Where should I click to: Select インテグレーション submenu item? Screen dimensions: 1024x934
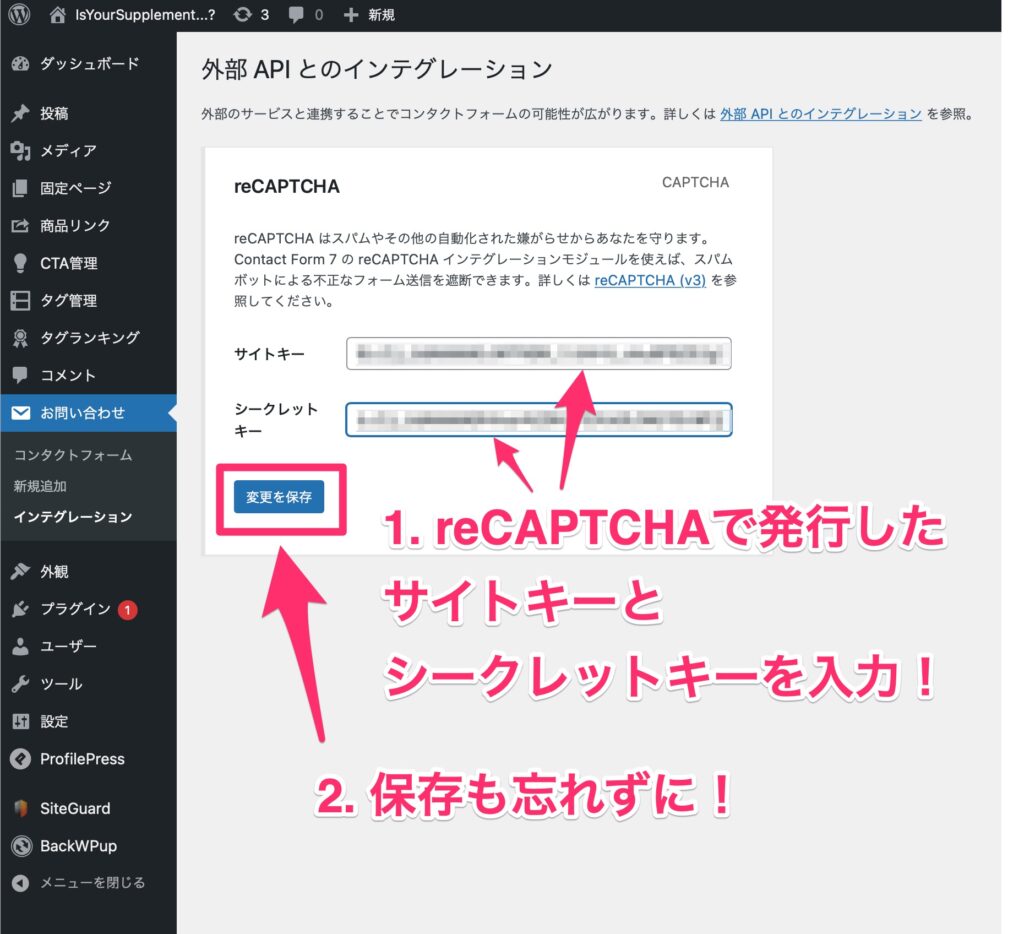coord(73,517)
